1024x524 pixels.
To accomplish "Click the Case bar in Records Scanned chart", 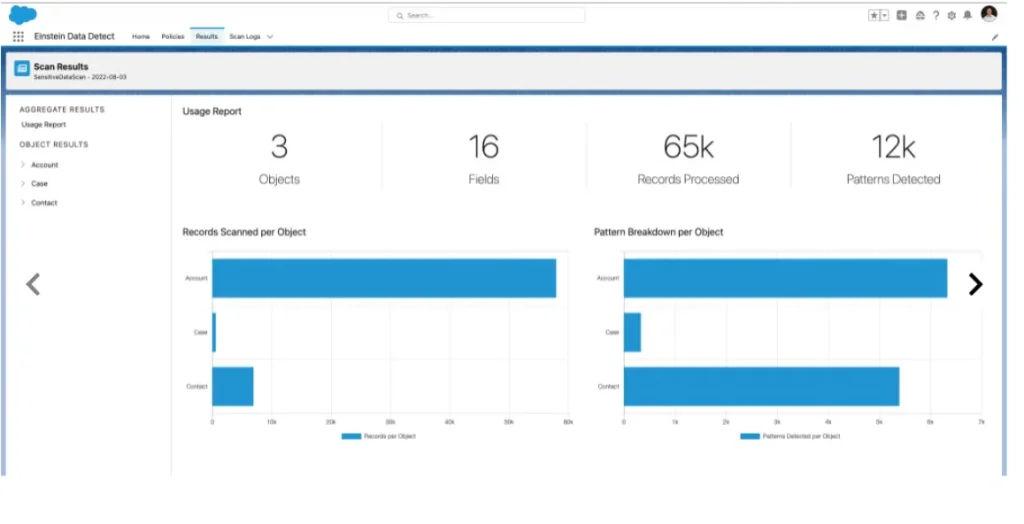I will click(214, 333).
